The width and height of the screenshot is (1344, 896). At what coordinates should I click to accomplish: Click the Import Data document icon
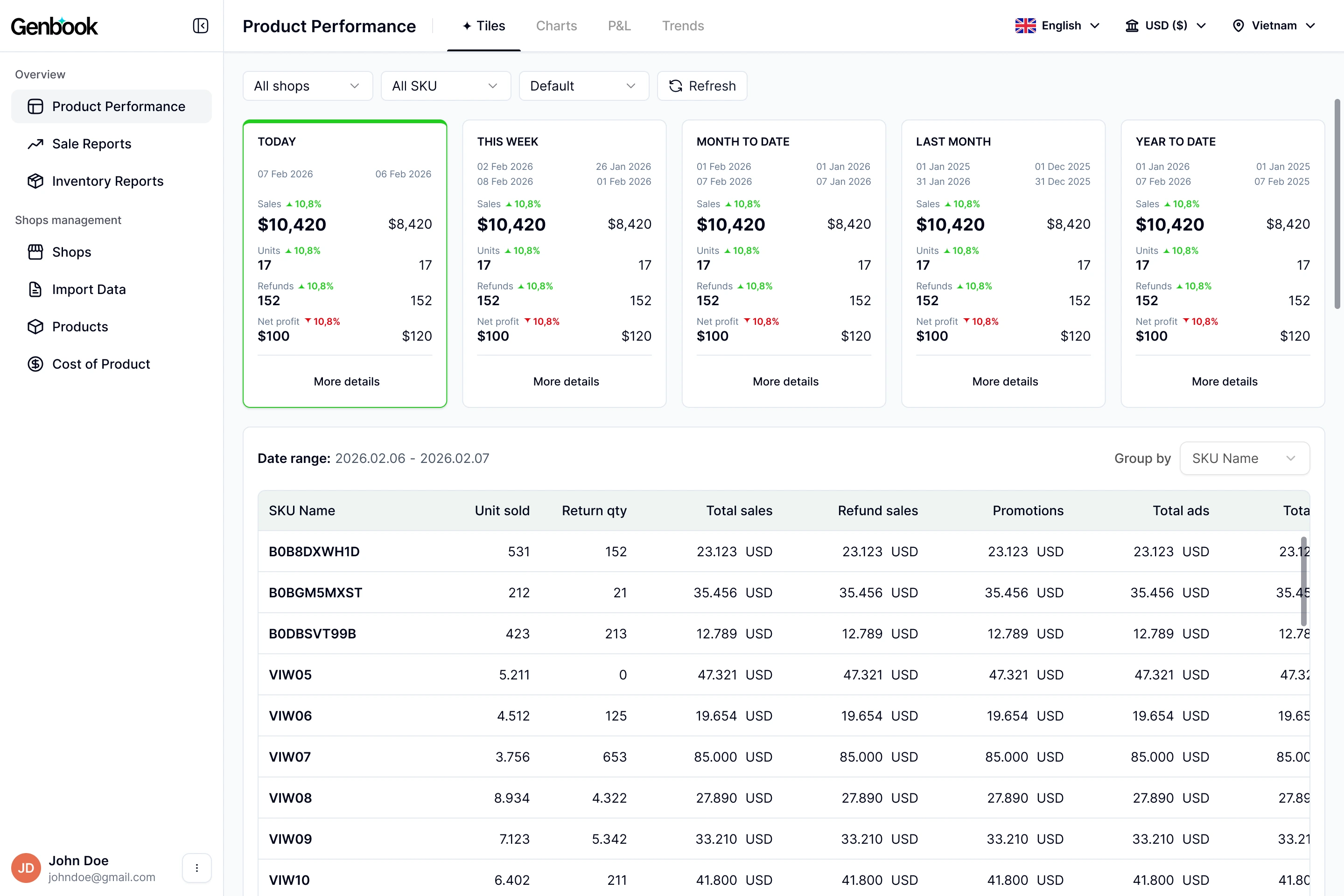[x=35, y=290]
